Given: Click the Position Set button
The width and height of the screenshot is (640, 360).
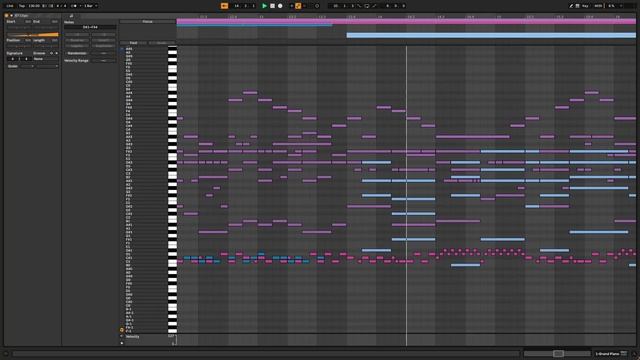Looking at the screenshot, I should click(x=28, y=40).
